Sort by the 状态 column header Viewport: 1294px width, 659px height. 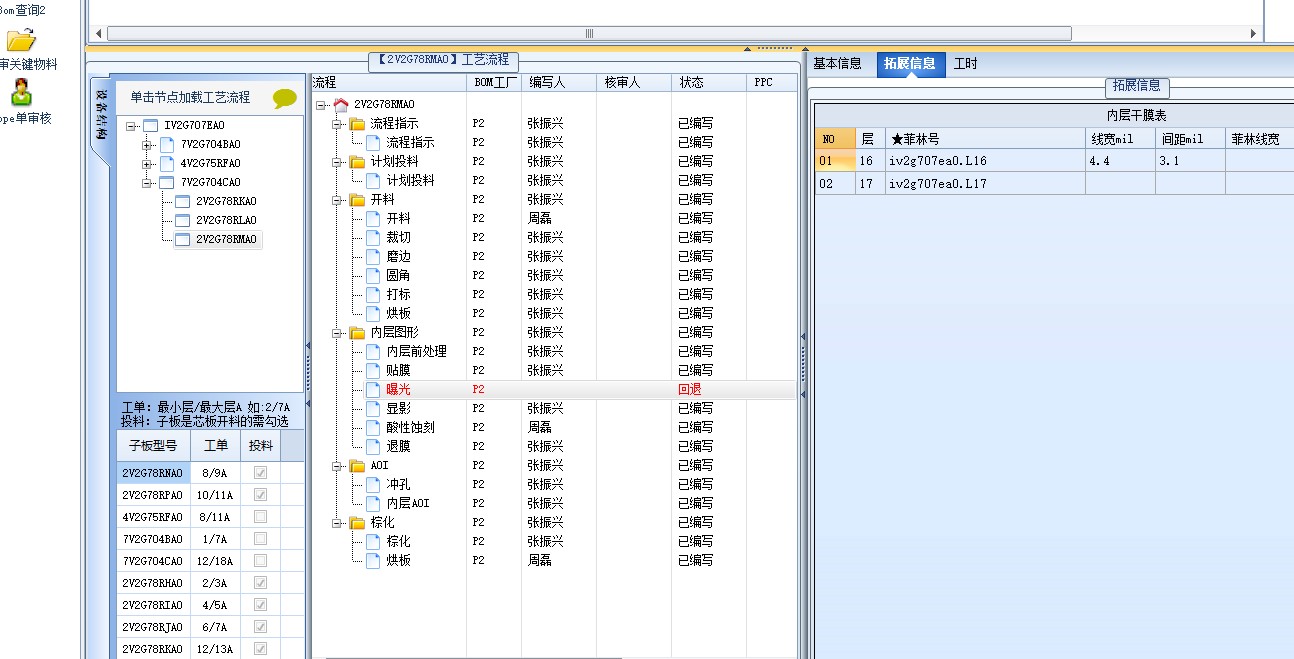click(708, 83)
